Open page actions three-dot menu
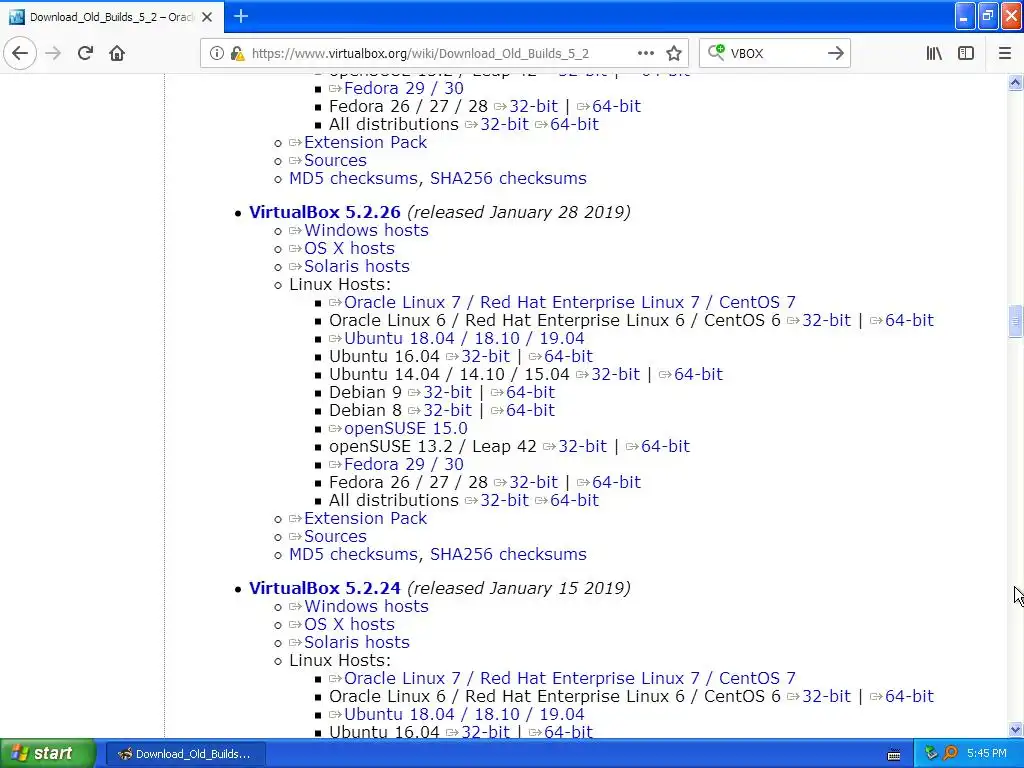The image size is (1024, 768). tap(645, 54)
